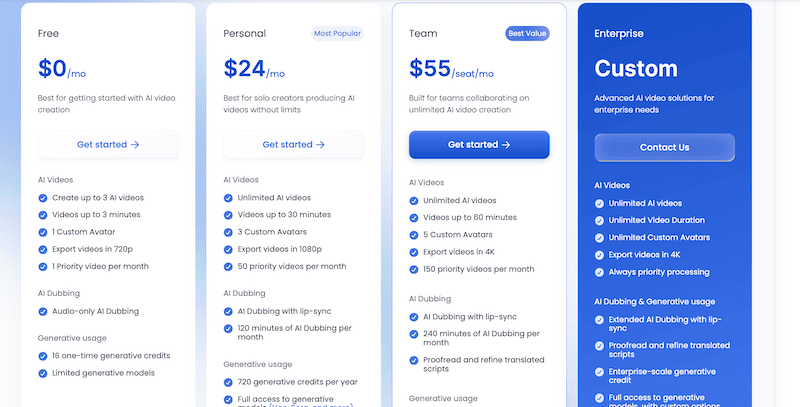Click checkmark next to Export videos in 1080p
This screenshot has height=407, width=800.
(x=229, y=250)
